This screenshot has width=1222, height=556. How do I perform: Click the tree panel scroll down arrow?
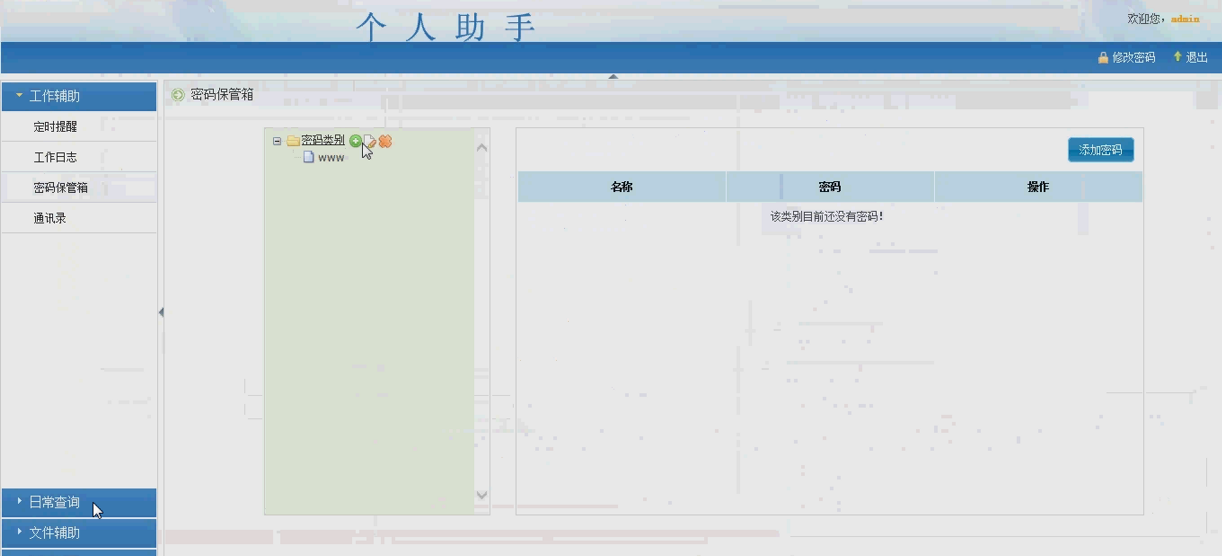coord(482,495)
